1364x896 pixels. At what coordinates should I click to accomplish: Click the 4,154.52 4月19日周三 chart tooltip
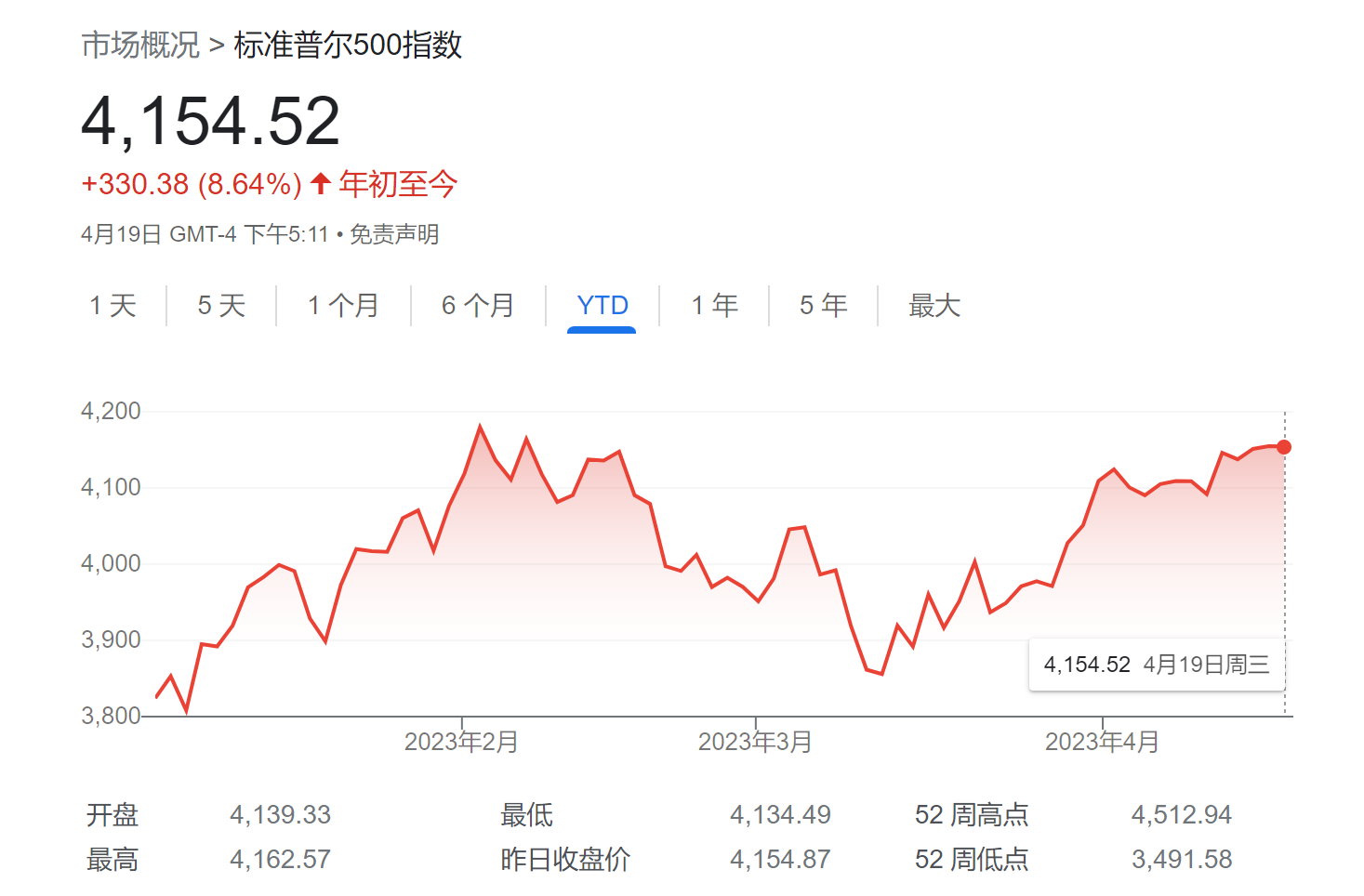tap(1157, 665)
